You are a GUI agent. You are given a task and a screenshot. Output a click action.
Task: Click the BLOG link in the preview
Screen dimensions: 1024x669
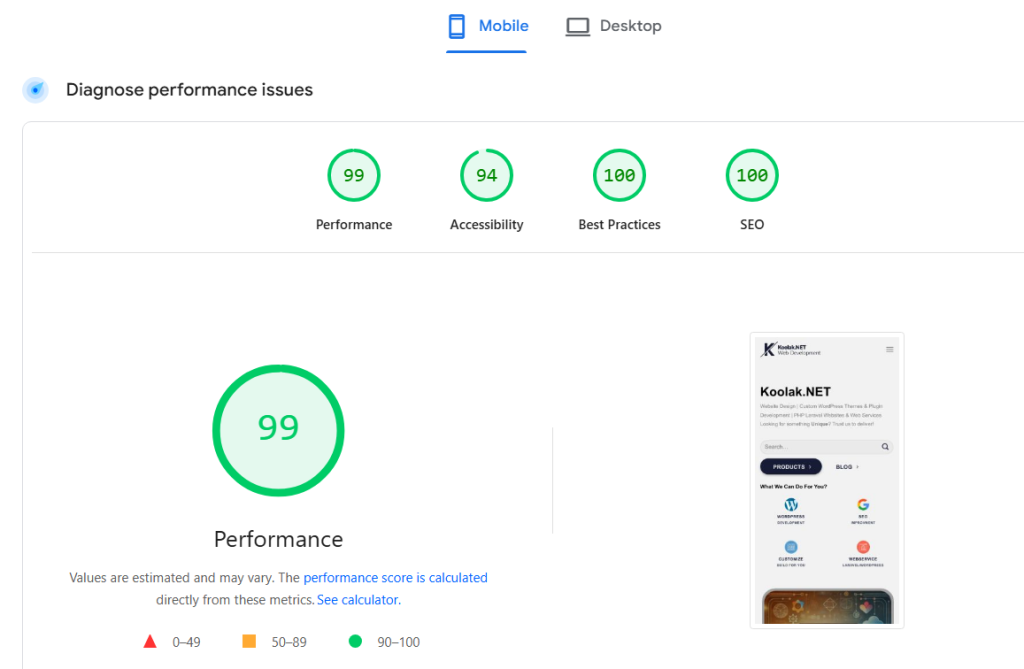point(847,467)
